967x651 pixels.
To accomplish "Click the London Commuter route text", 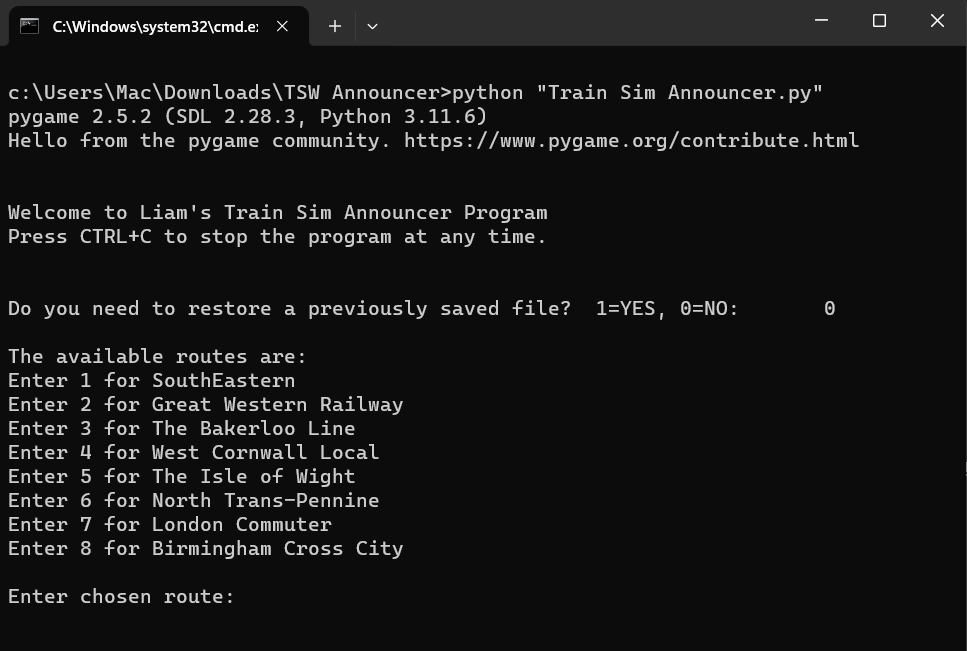I will (x=169, y=525).
